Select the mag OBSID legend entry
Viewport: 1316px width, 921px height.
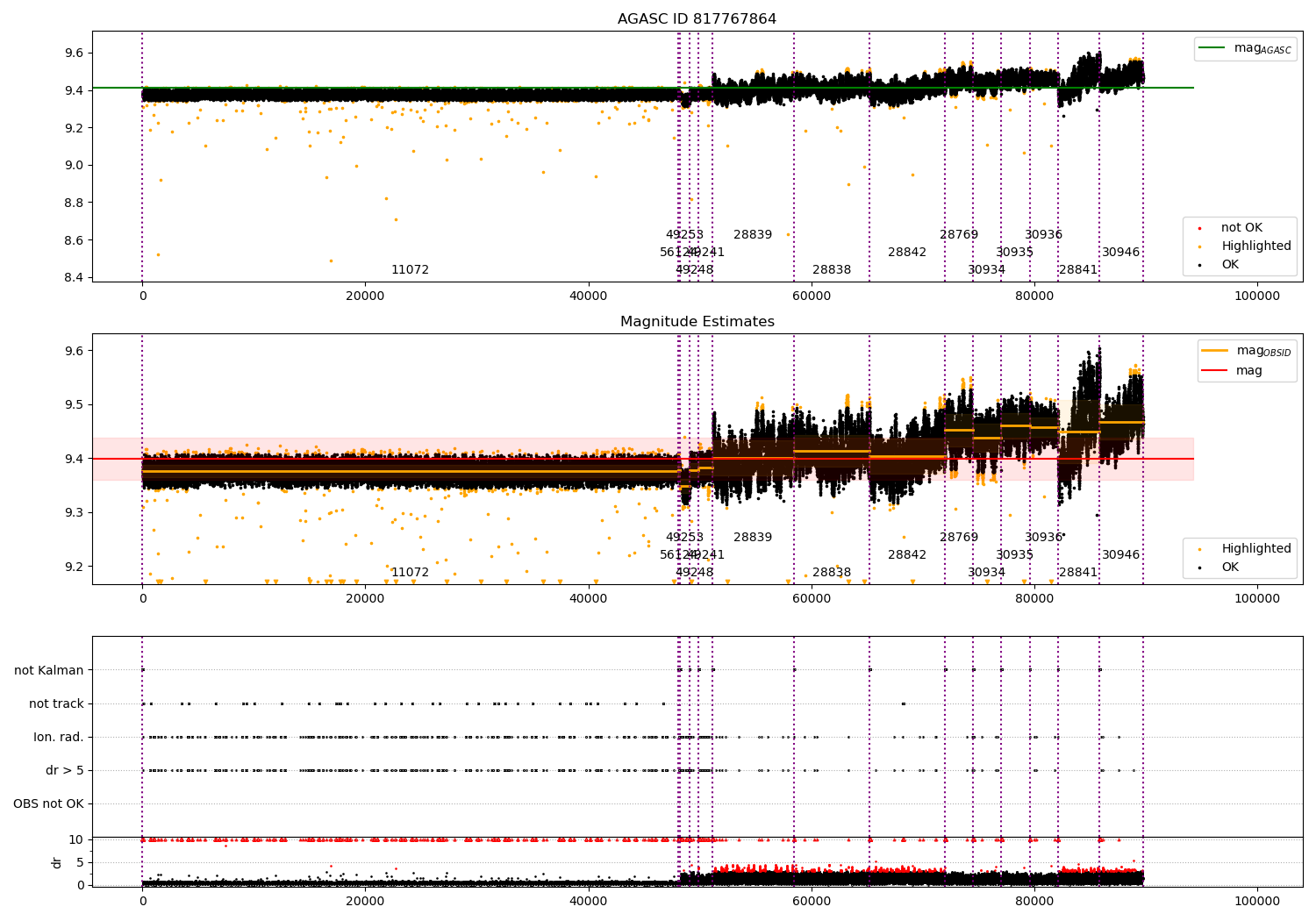pyautogui.click(x=1247, y=351)
